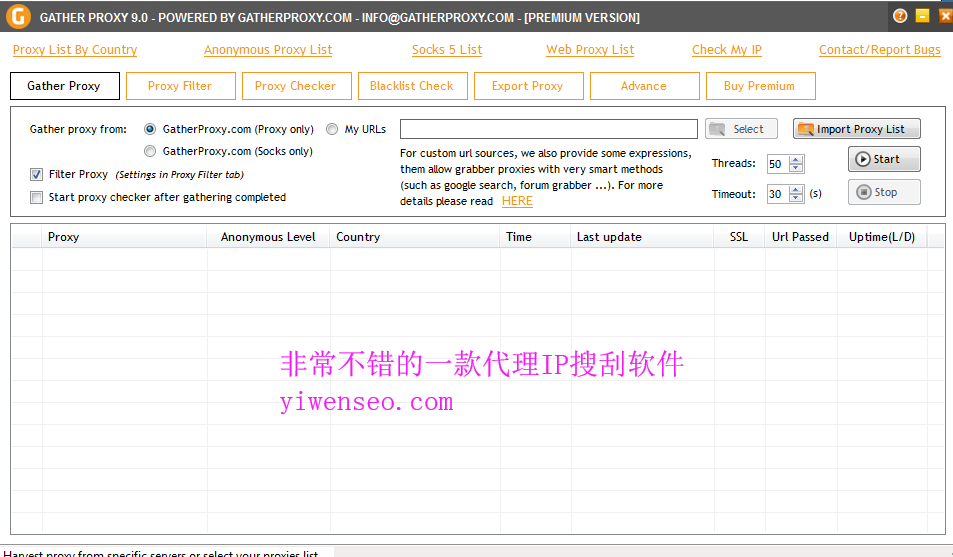
Task: Close the Gather Proxy window
Action: pos(945,16)
